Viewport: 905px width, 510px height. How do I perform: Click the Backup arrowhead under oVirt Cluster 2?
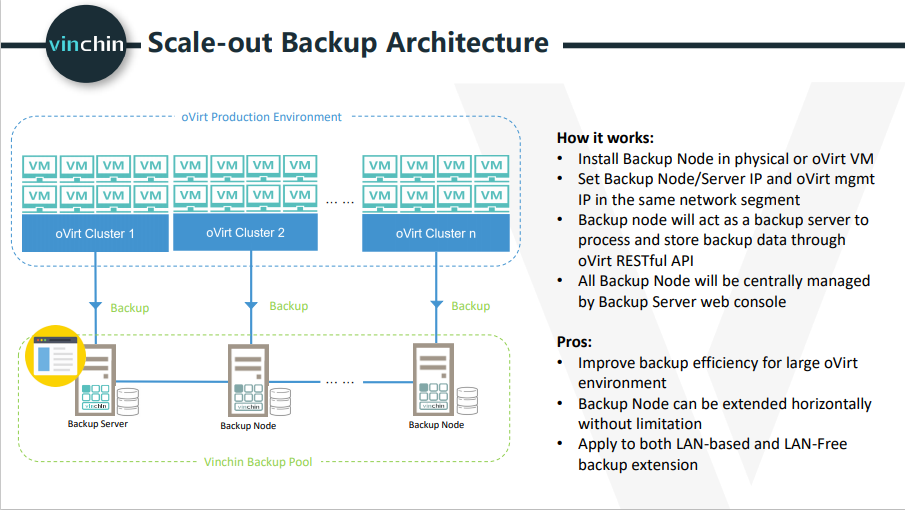click(x=251, y=305)
